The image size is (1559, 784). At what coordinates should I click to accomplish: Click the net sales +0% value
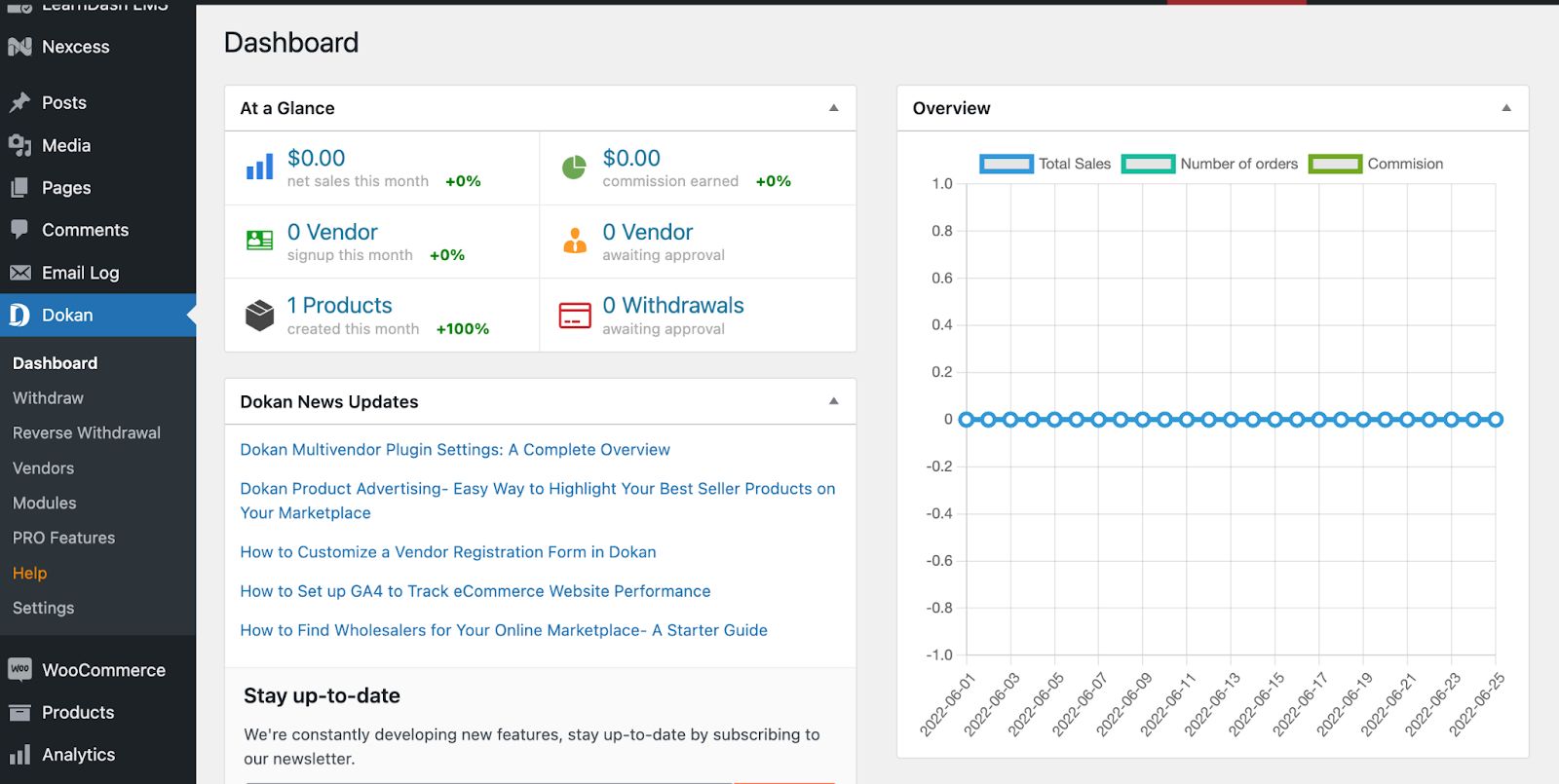[x=463, y=181]
